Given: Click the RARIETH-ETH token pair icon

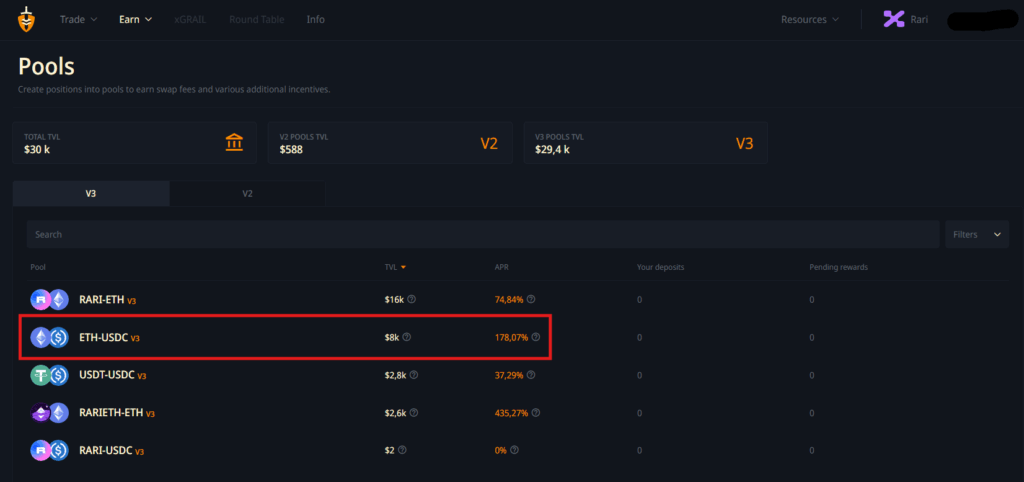Looking at the screenshot, I should 50,413.
